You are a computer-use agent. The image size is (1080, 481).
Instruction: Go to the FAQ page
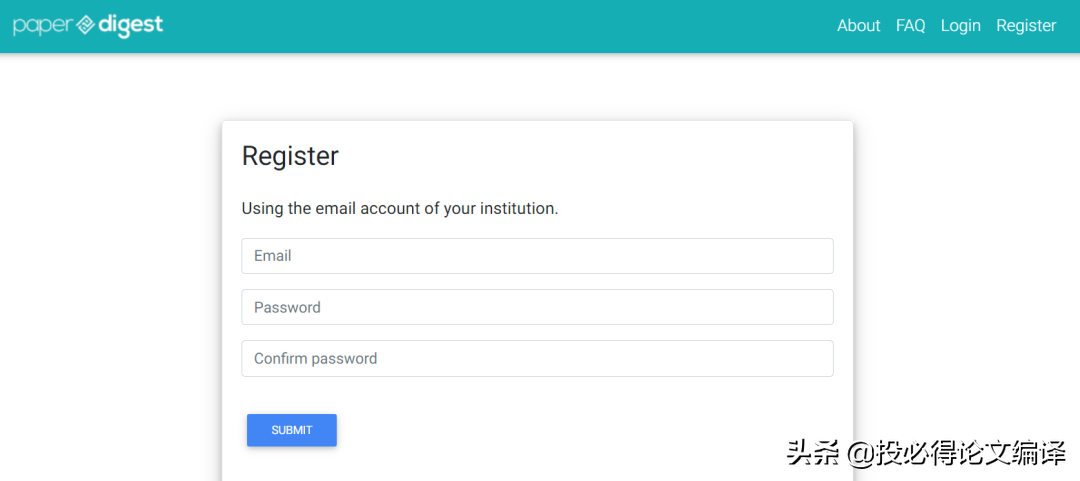[x=910, y=26]
